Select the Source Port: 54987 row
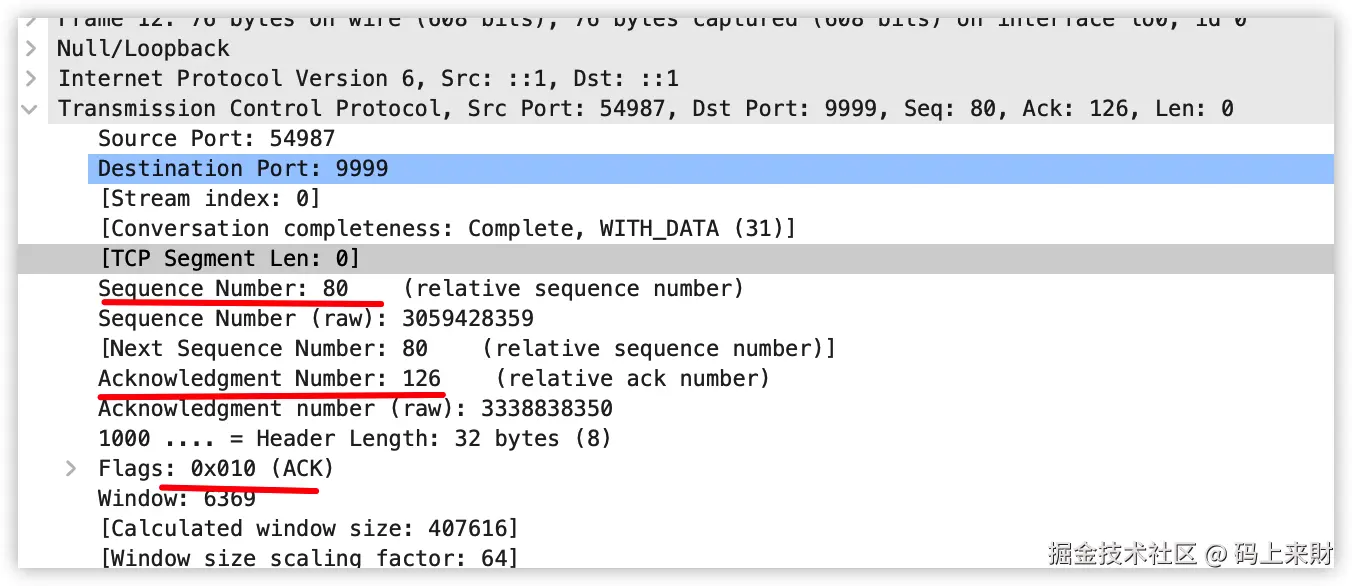 (216, 138)
